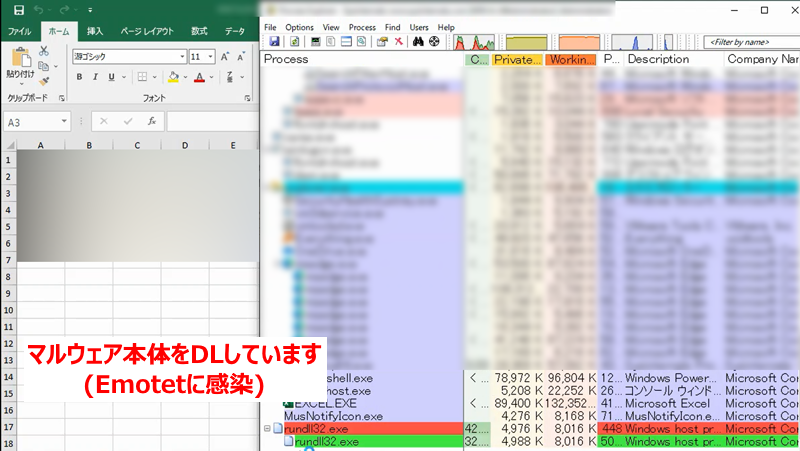This screenshot has width=800, height=451.
Task: Open Process Explorer Find menu
Action: 392,28
